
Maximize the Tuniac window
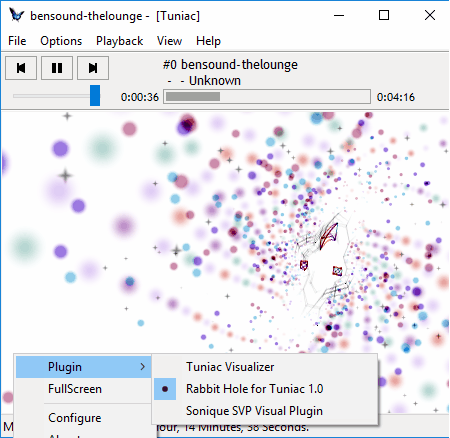point(384,15)
